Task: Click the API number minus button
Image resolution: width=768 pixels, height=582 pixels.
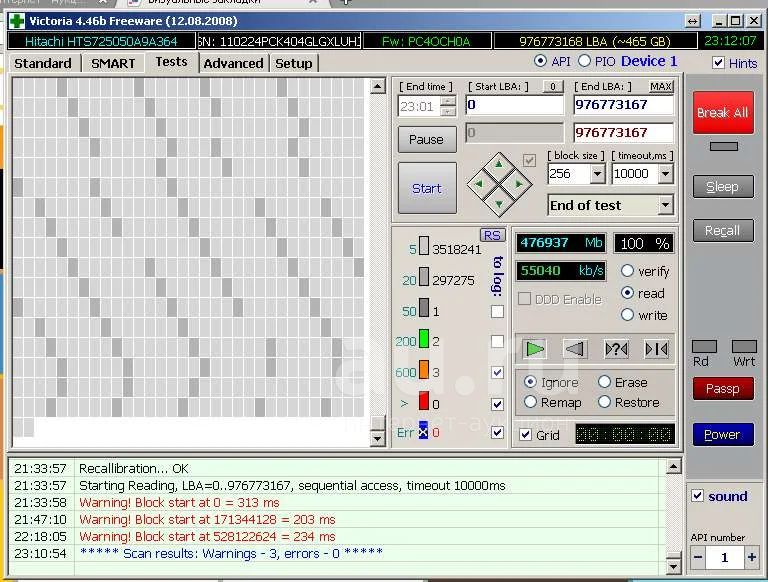Action: 698,558
